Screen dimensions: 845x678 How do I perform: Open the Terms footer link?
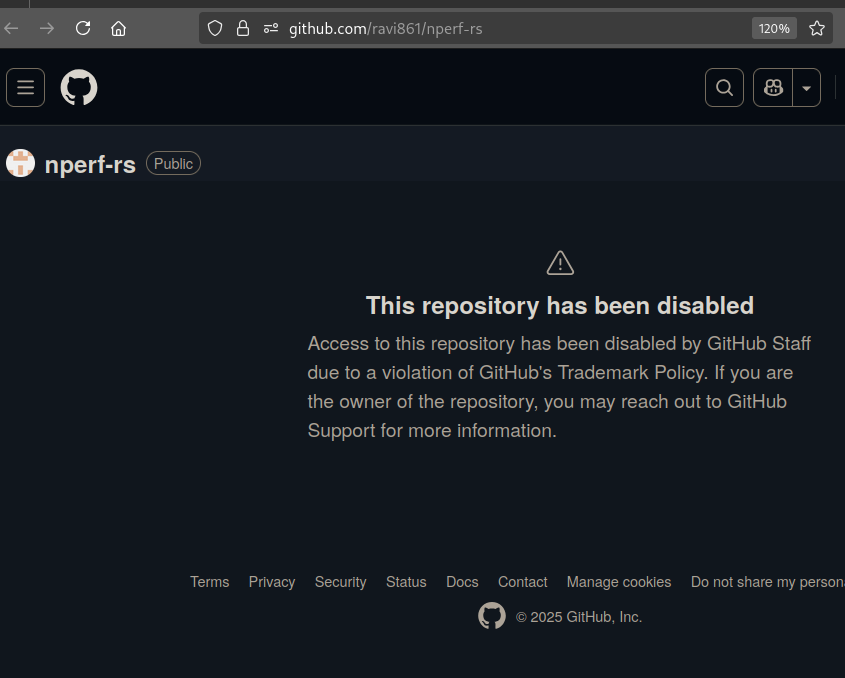(x=210, y=582)
